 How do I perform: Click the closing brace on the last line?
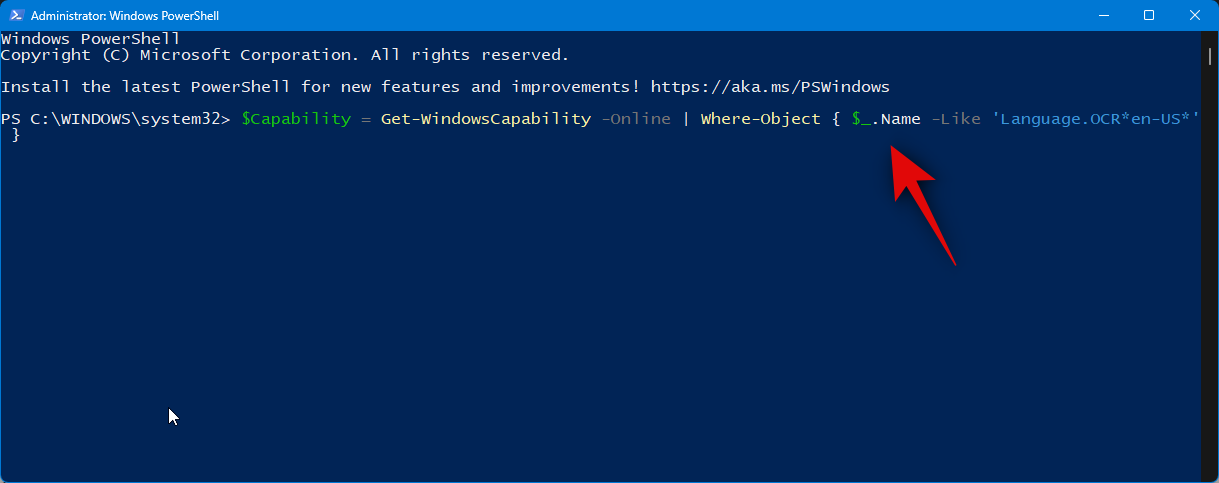tap(15, 135)
